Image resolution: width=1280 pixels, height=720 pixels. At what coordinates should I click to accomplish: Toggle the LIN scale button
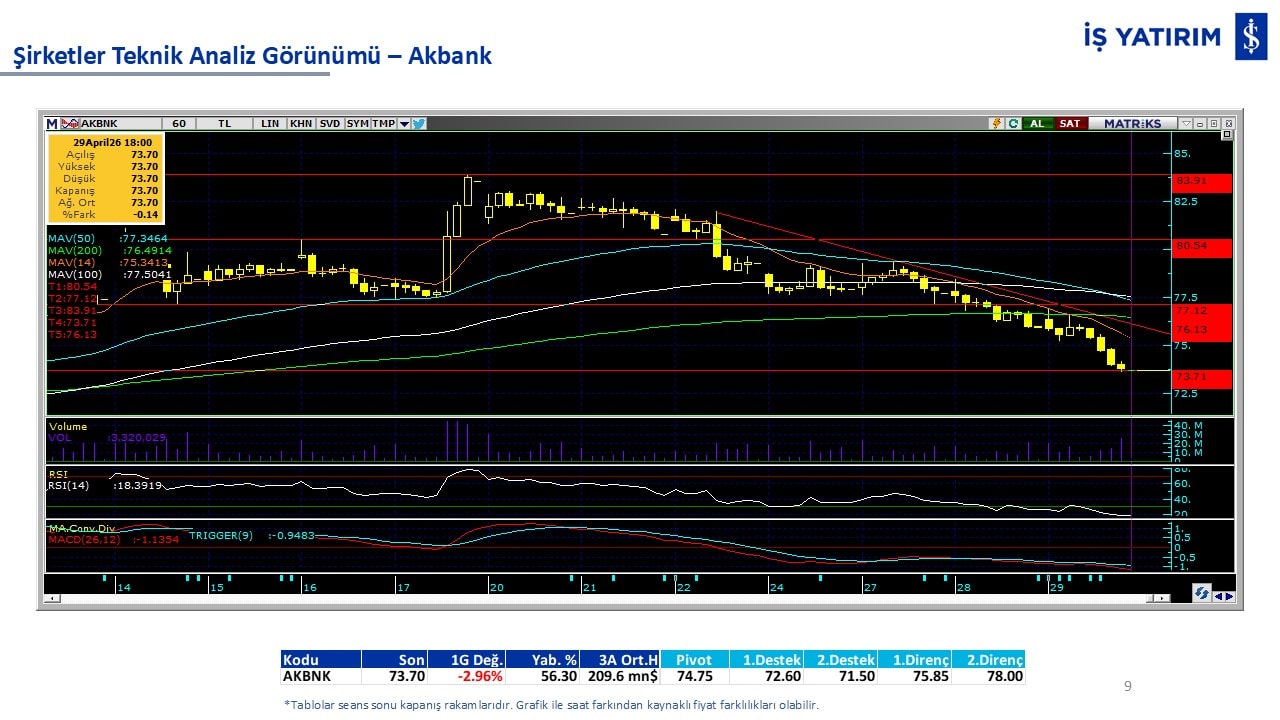(270, 124)
